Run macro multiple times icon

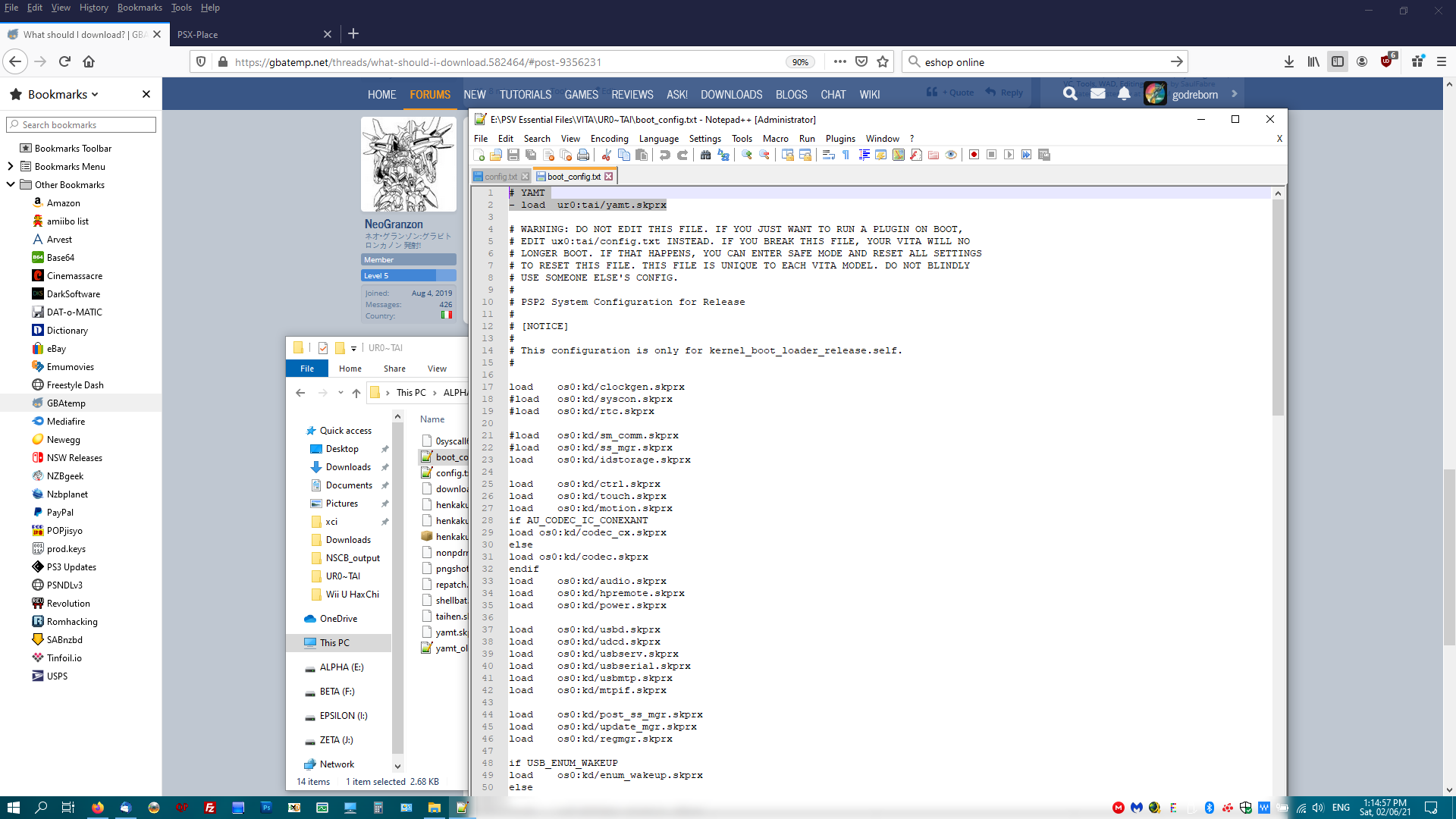tap(1027, 155)
